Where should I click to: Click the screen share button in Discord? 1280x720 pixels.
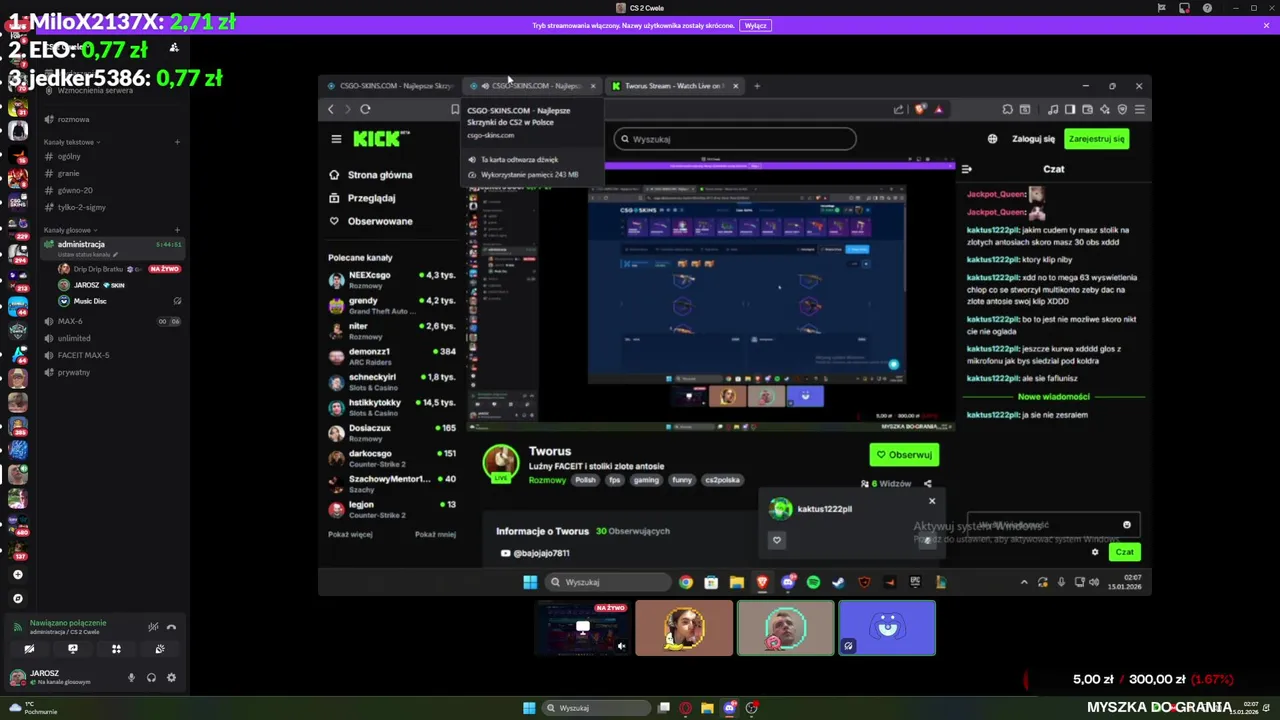coord(72,649)
